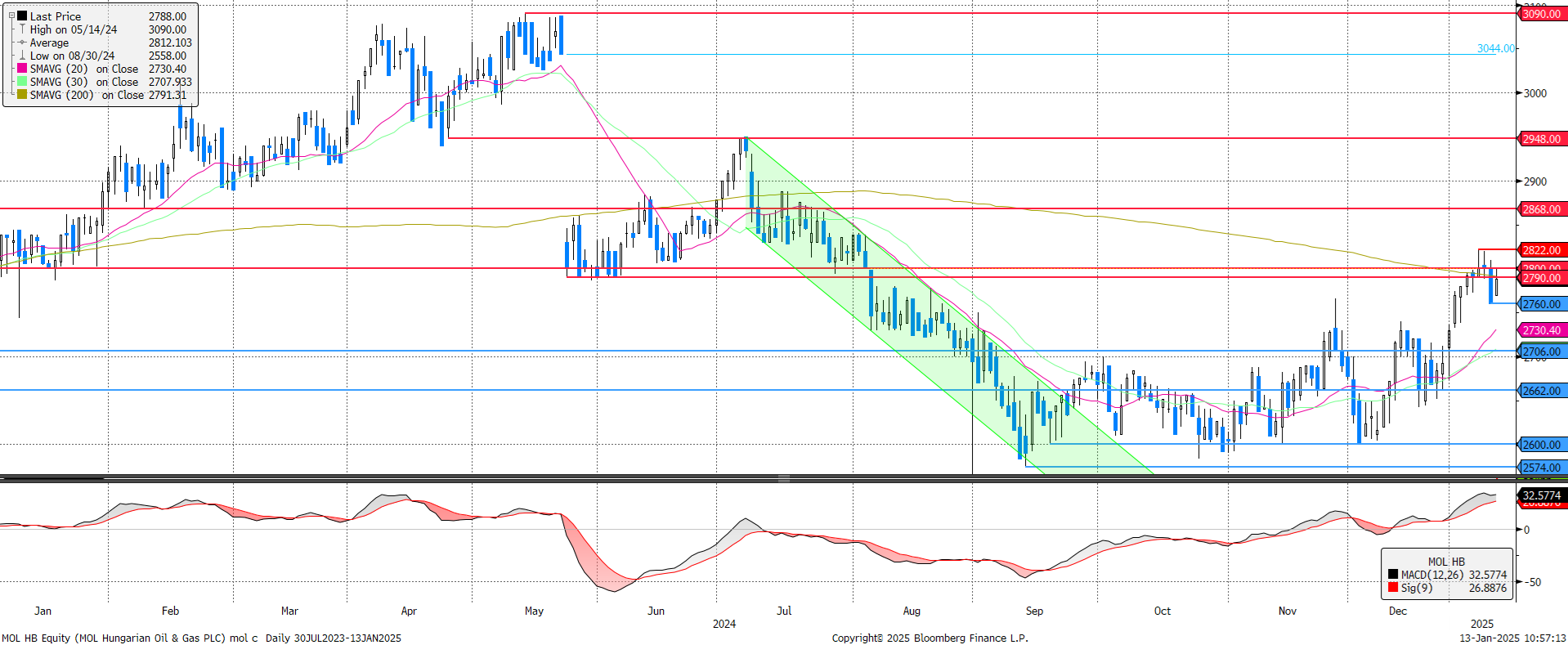Click the Sep label on time axis

click(1034, 611)
